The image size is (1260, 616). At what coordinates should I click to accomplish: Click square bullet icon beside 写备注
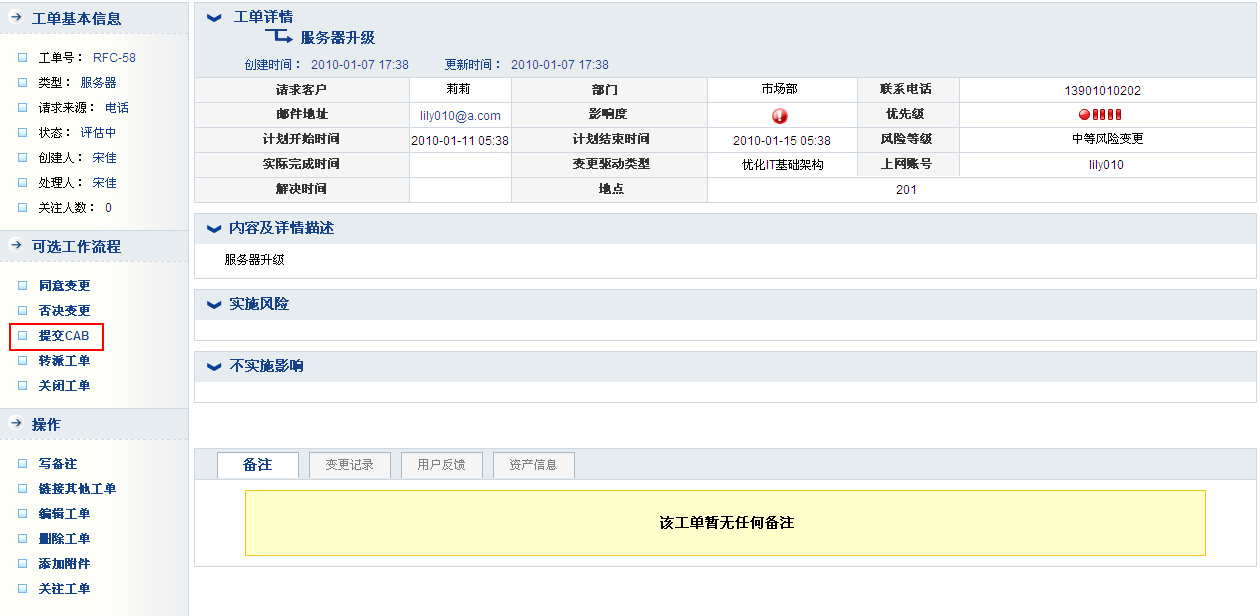coord(23,464)
